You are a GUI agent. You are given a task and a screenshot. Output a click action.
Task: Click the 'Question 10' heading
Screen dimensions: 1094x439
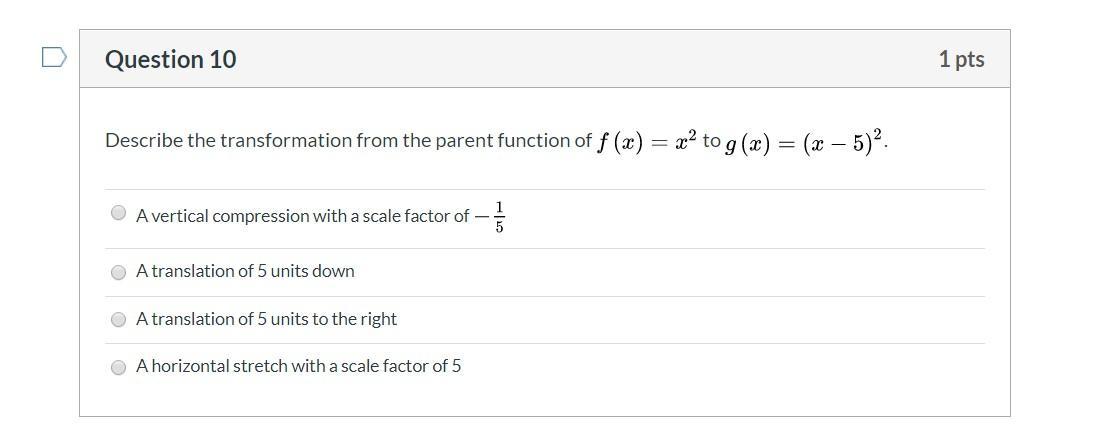point(171,59)
